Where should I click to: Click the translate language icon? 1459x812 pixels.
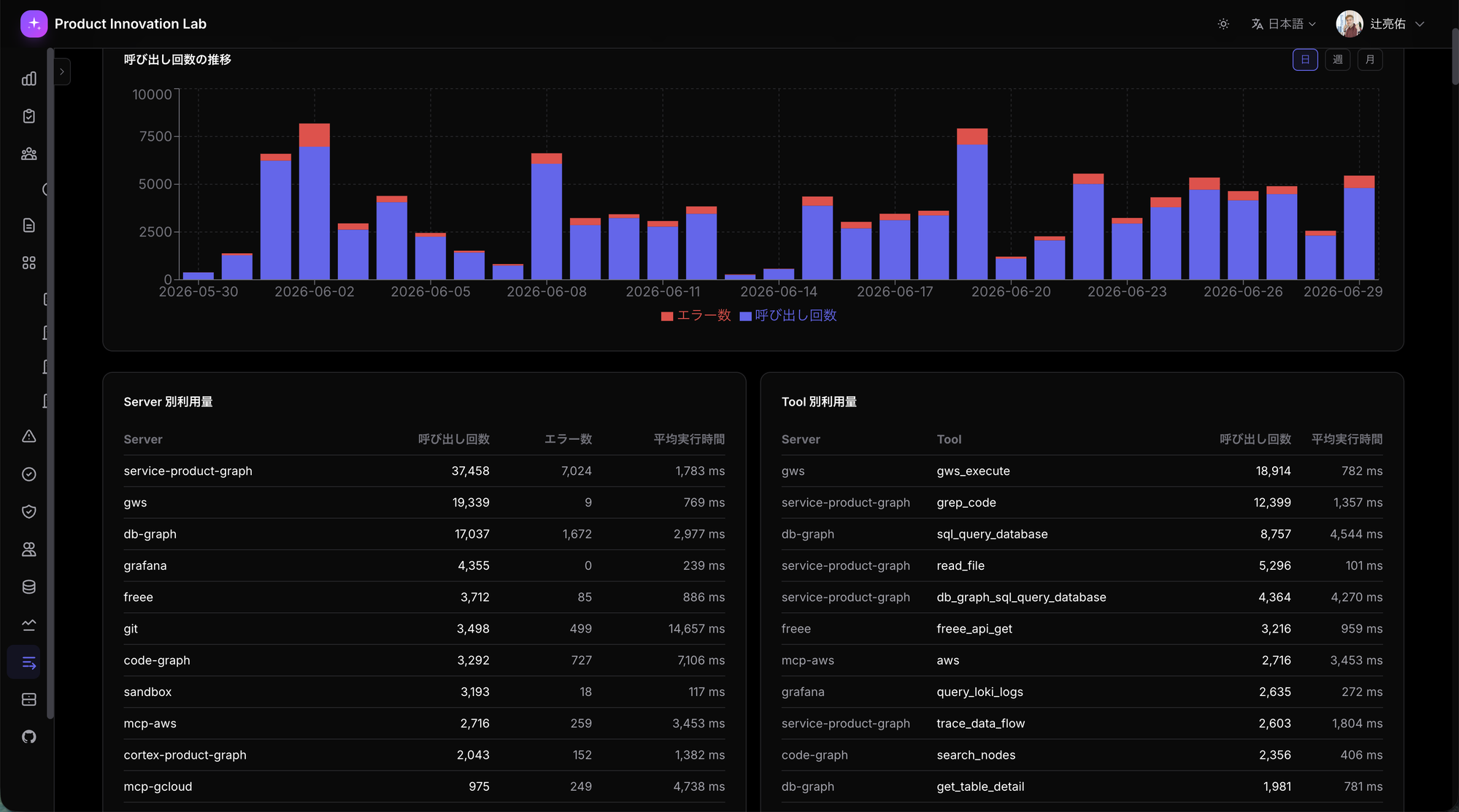coord(1257,24)
